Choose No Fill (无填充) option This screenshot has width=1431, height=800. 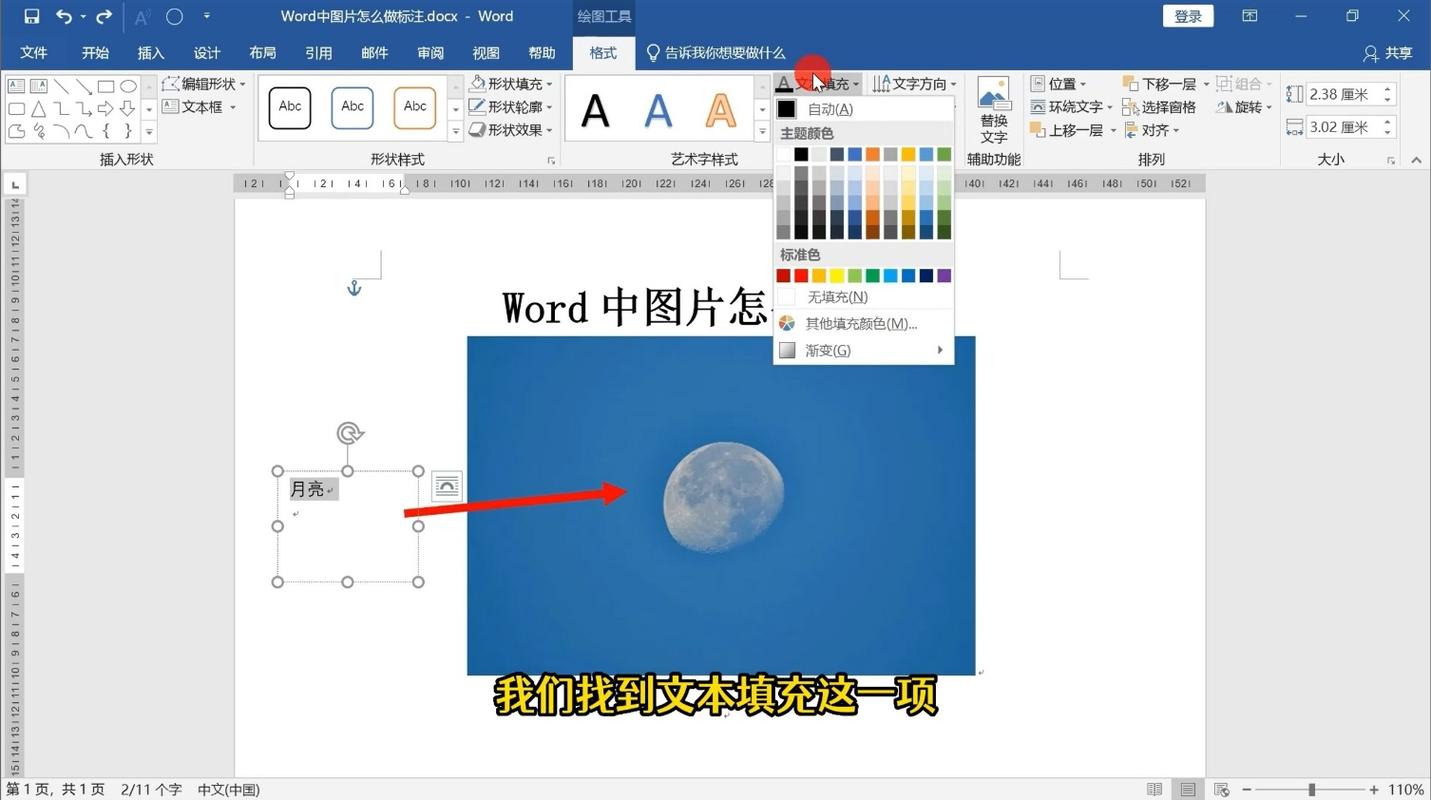click(x=863, y=297)
